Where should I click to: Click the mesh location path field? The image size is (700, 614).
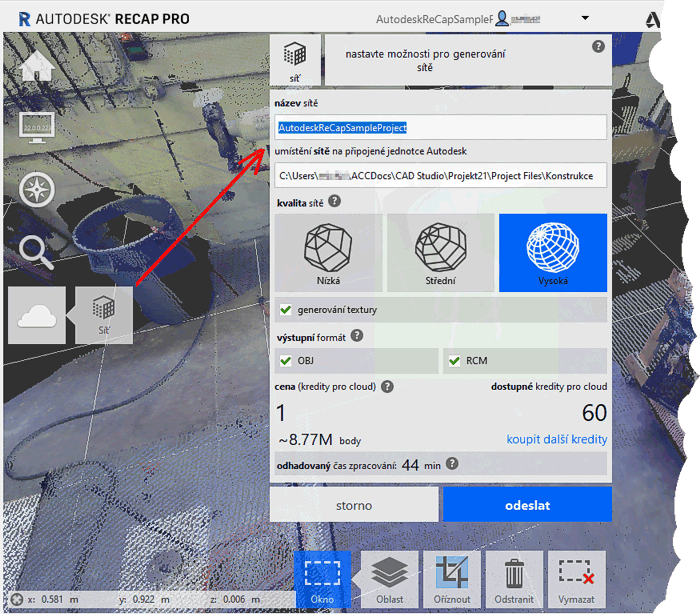441,175
